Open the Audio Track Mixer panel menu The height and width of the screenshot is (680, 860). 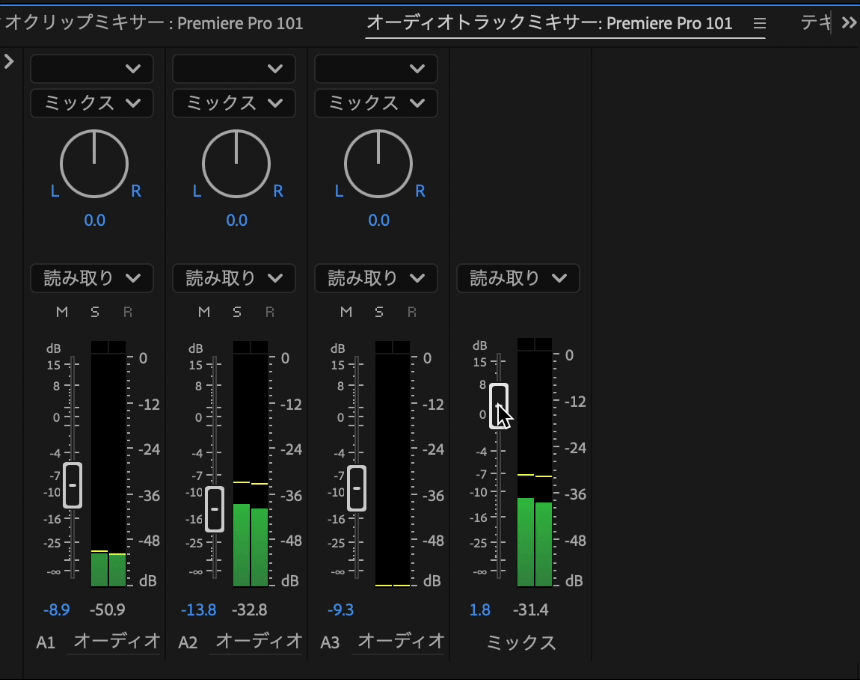pyautogui.click(x=760, y=23)
